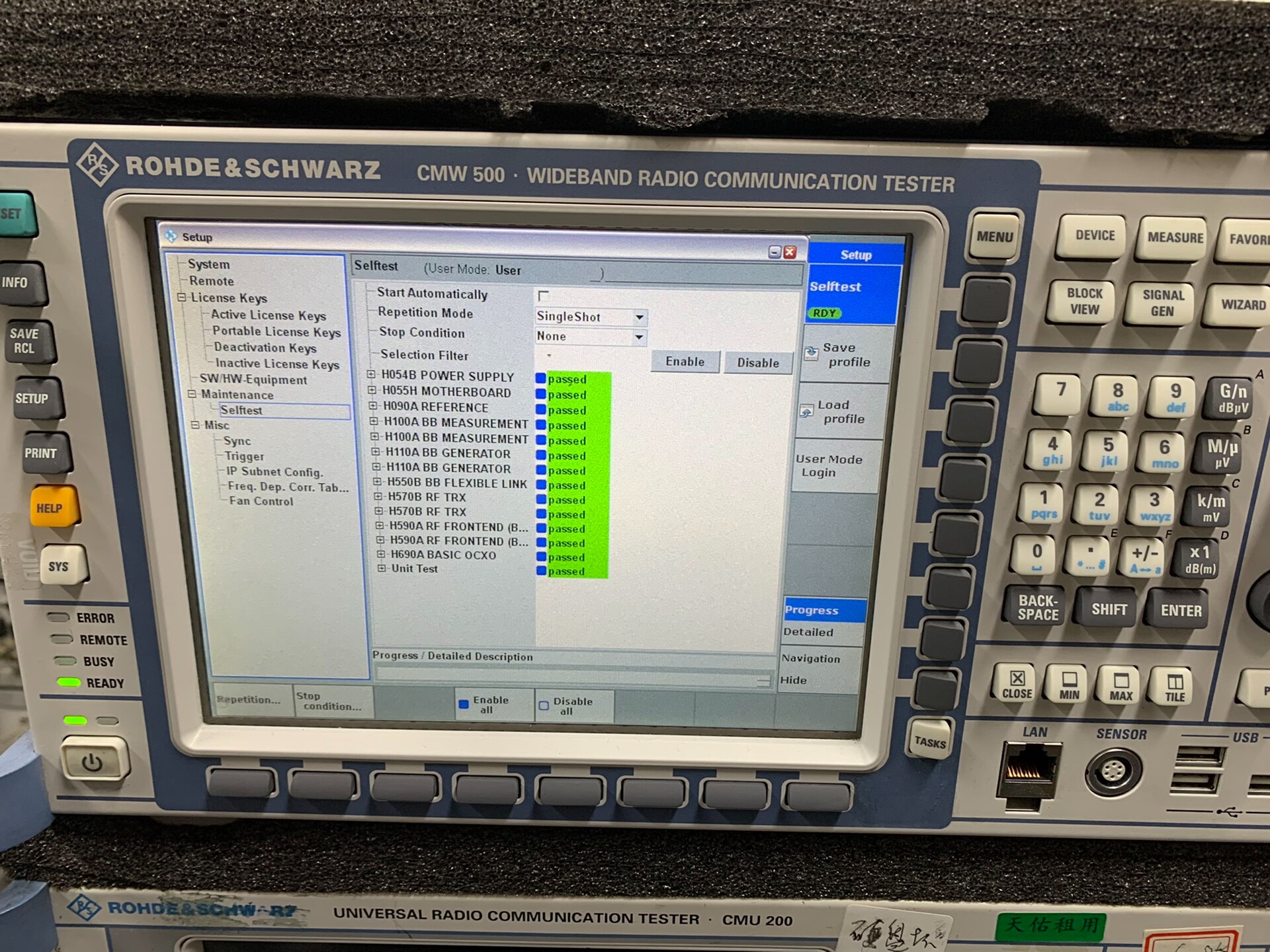The width and height of the screenshot is (1270, 952).
Task: Click the Disable all empty square icon
Action: point(544,705)
